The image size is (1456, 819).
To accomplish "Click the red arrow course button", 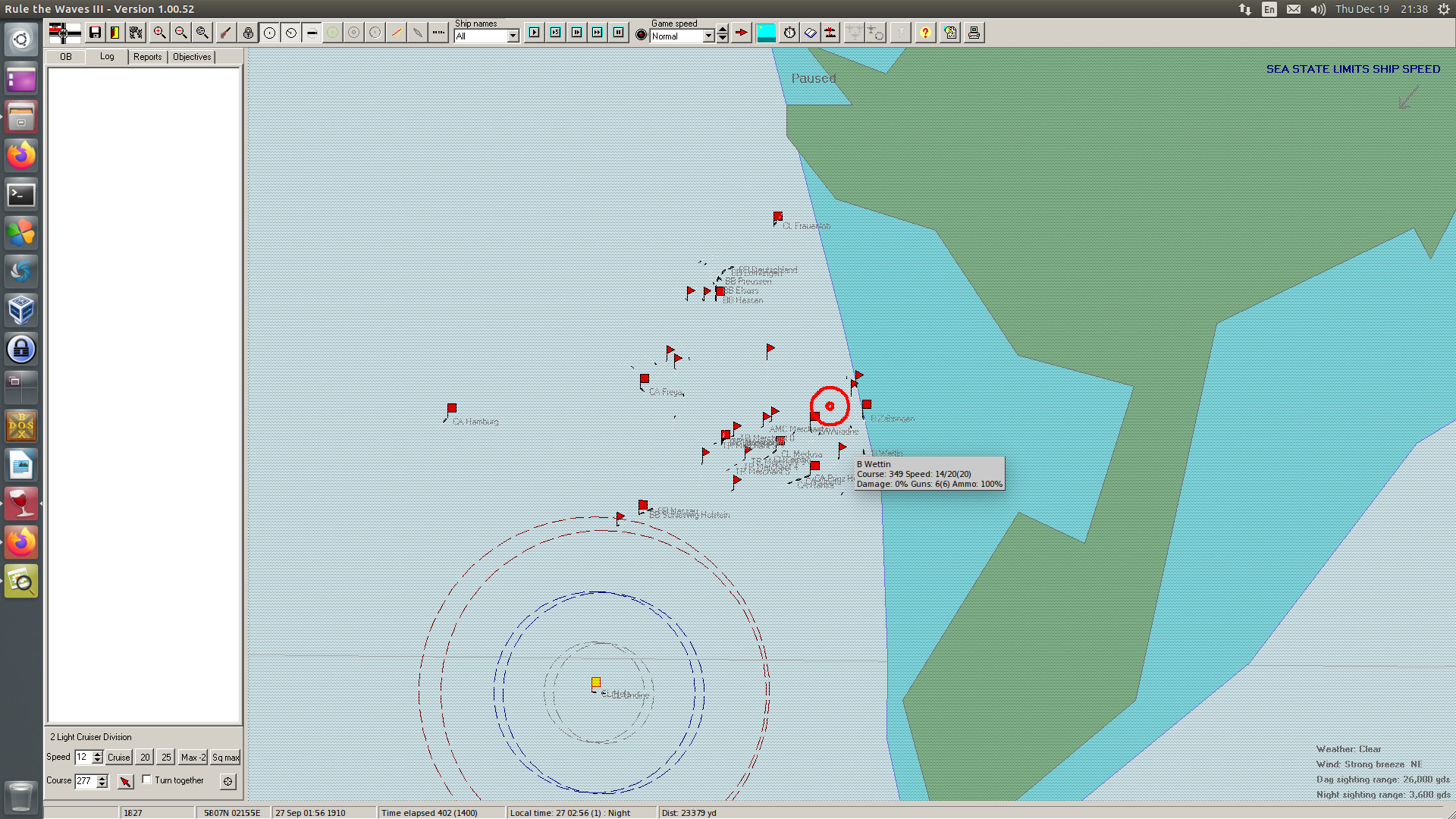I will coord(126,781).
